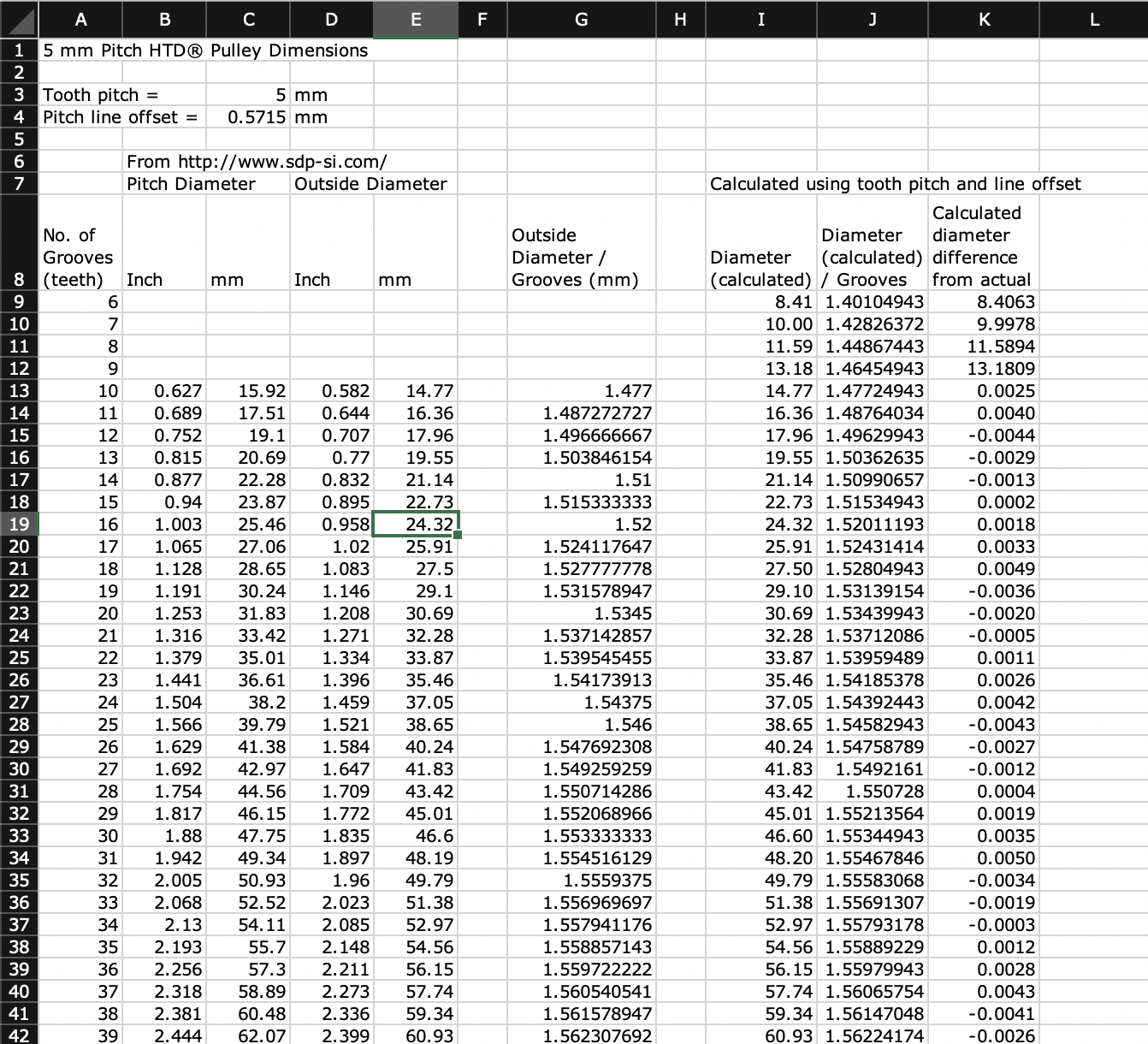Select cell with value 8.4063
The height and width of the screenshot is (1044, 1148).
pyautogui.click(x=984, y=301)
